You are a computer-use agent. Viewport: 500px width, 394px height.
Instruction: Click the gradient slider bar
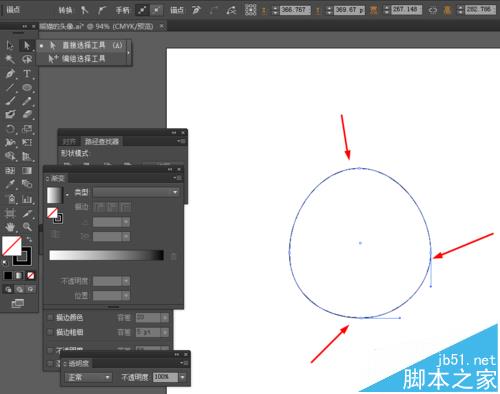[x=107, y=255]
